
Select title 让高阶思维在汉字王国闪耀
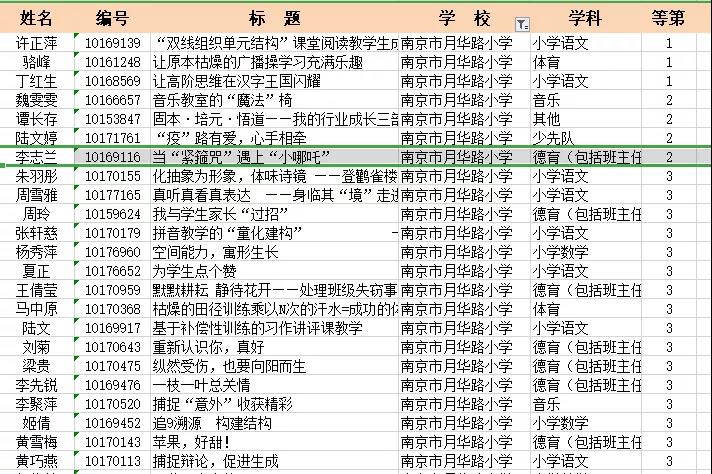click(237, 81)
